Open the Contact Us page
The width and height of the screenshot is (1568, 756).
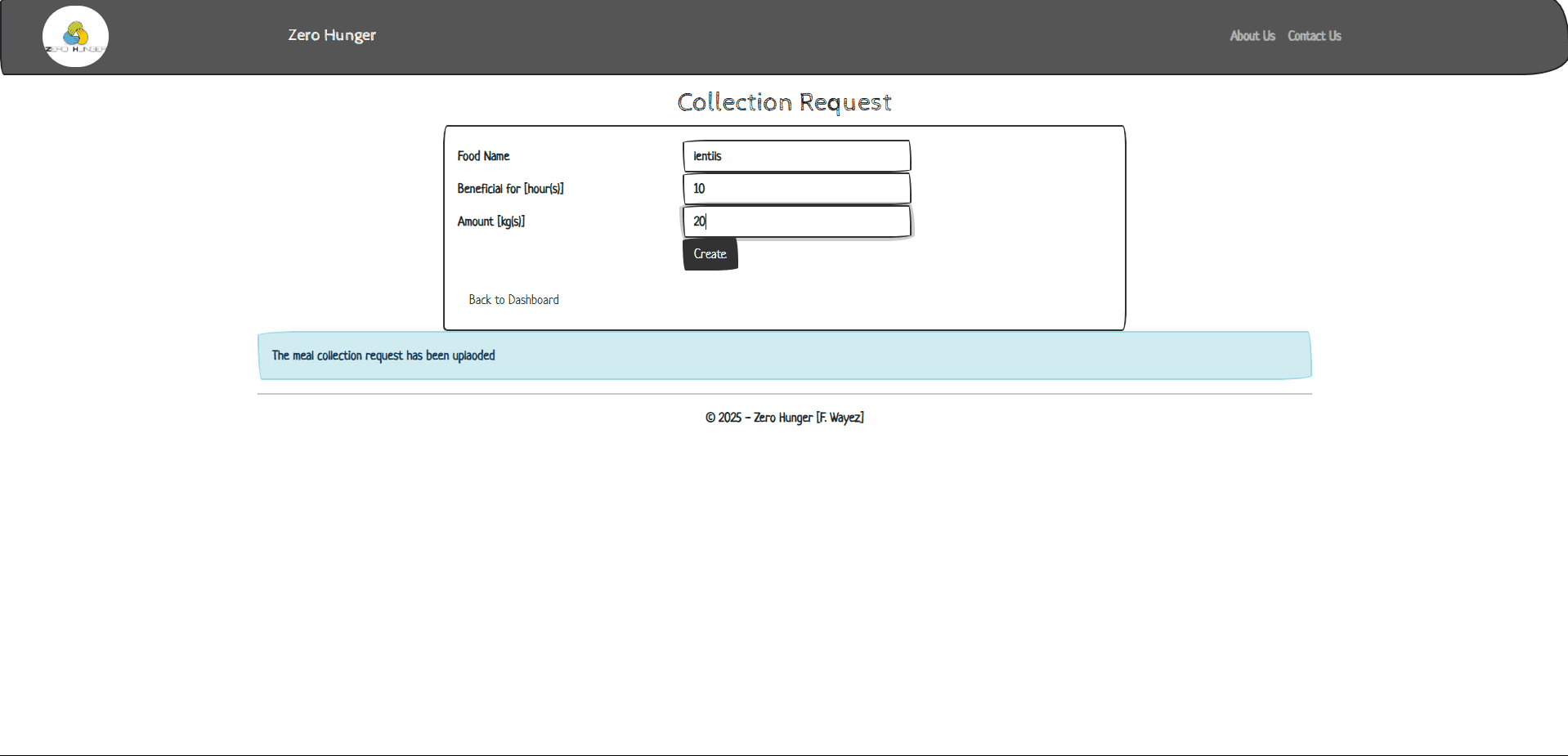click(x=1314, y=36)
